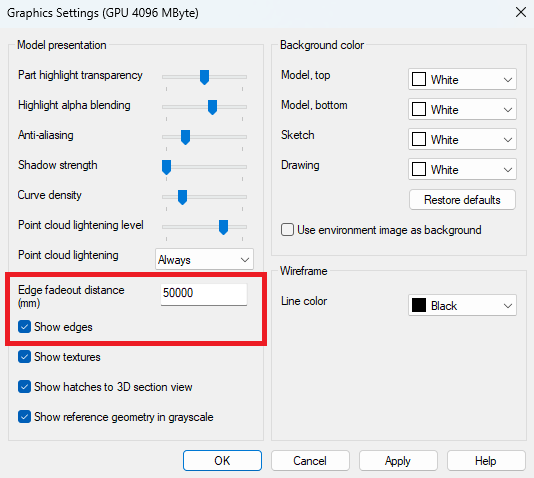Open the Point cloud lightening dropdown
This screenshot has height=478, width=534.
click(x=204, y=259)
